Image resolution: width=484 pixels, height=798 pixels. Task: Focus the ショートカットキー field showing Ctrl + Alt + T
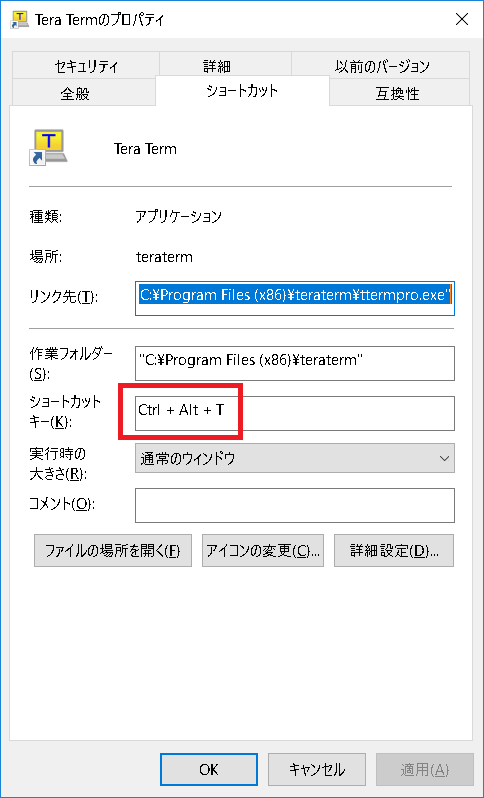tap(295, 413)
